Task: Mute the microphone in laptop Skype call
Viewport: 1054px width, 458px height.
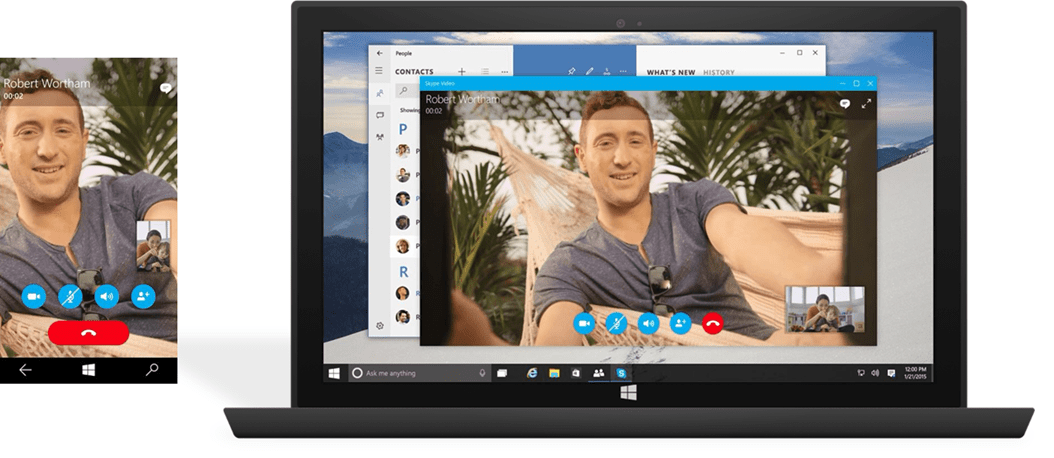Action: [x=617, y=323]
